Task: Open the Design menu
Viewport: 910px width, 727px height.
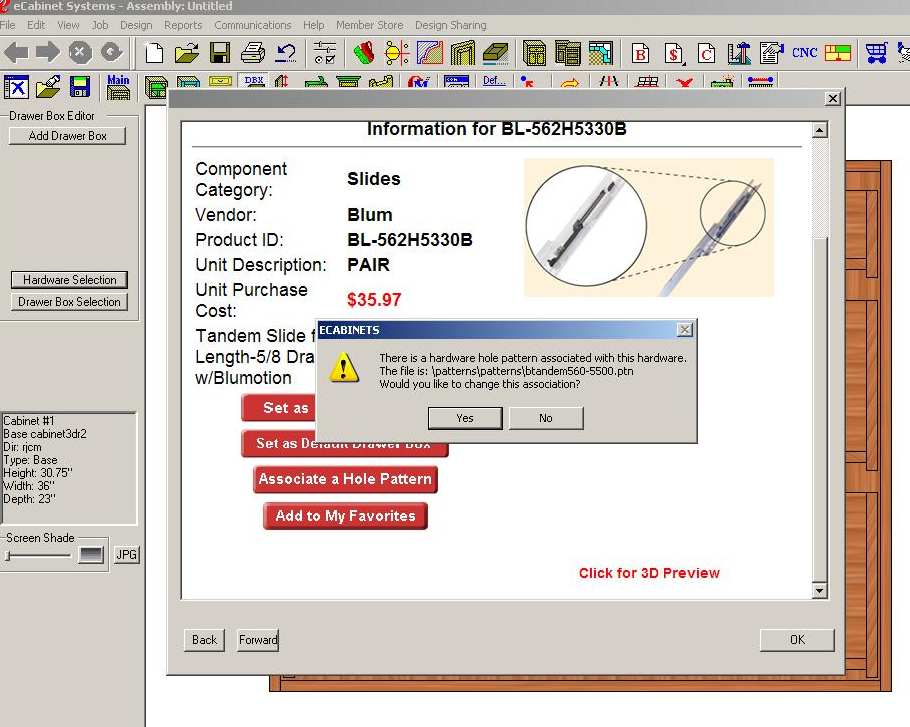Action: pyautogui.click(x=136, y=25)
